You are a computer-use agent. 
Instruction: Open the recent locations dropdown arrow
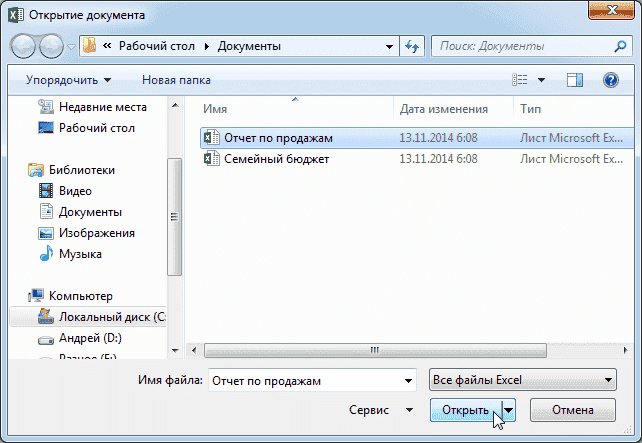72,47
